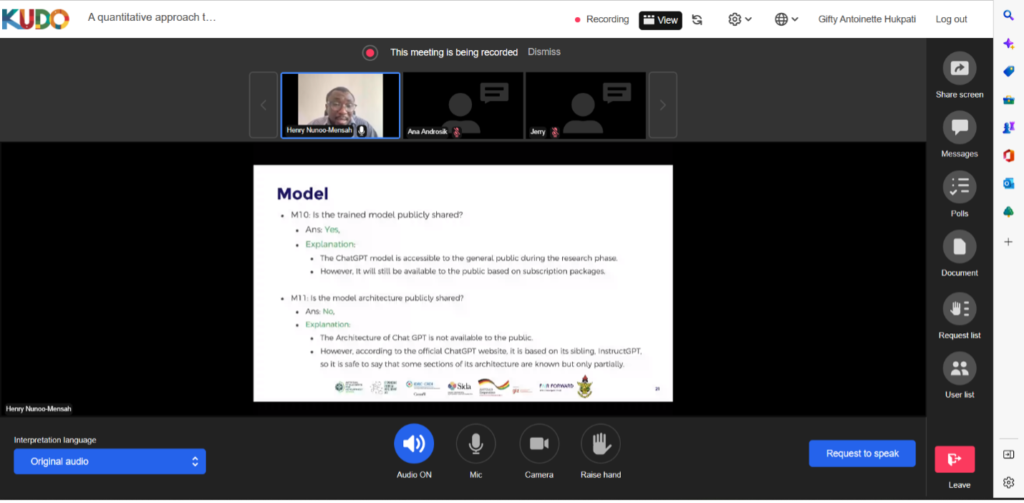1024x503 pixels.
Task: Dismiss the recording notification
Action: point(544,52)
